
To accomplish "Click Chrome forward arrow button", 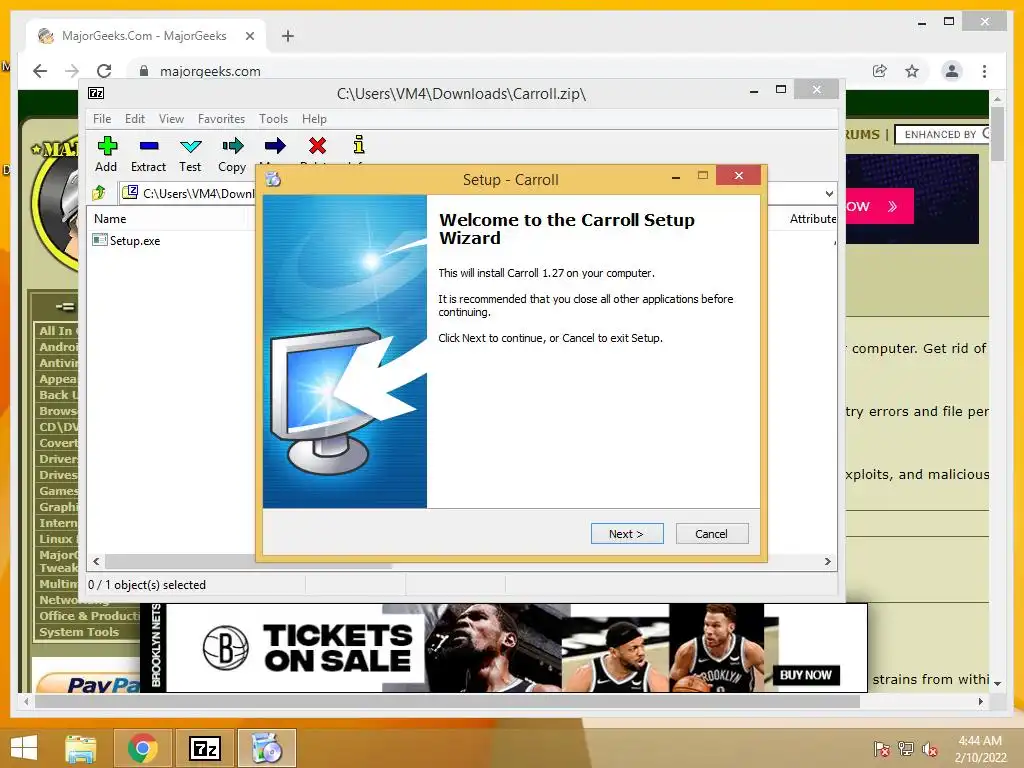I will pos(72,71).
